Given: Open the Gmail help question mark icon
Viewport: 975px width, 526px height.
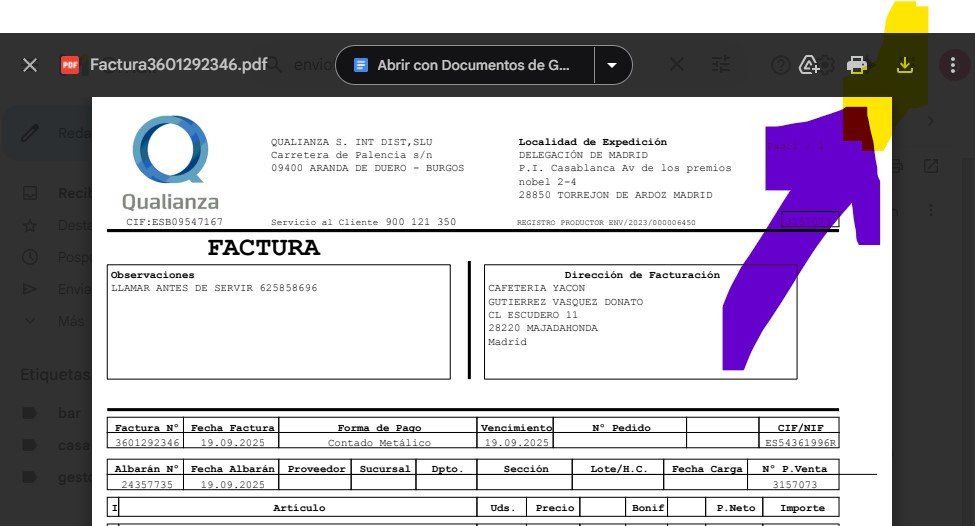Looking at the screenshot, I should (x=781, y=66).
